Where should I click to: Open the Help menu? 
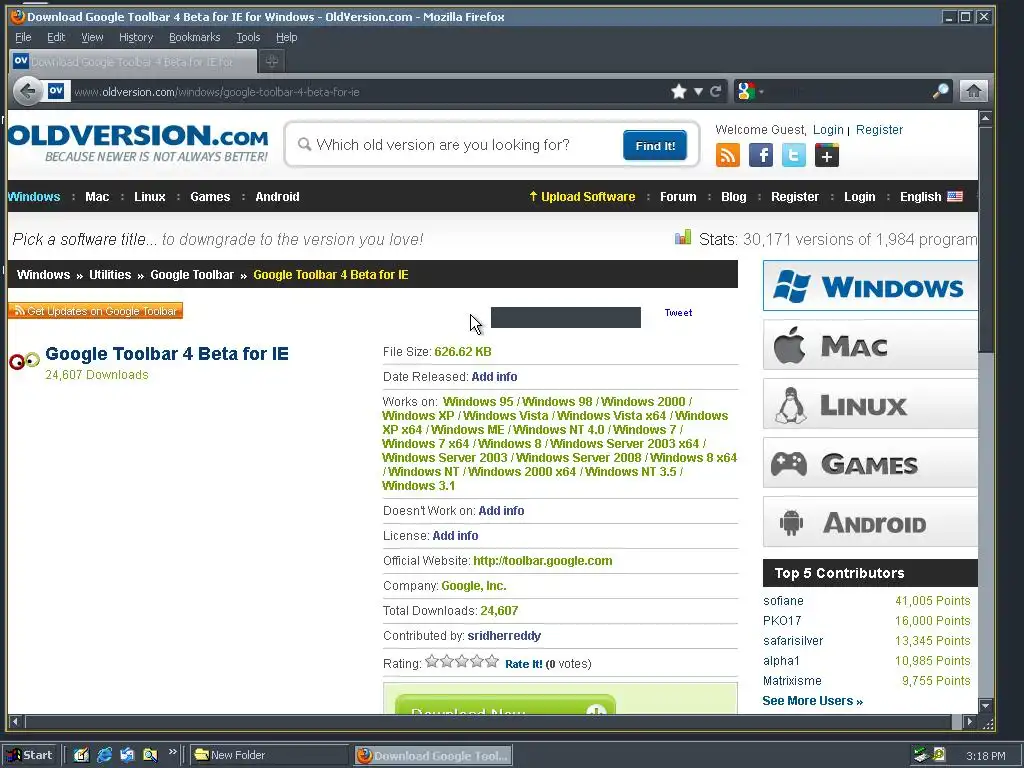286,37
